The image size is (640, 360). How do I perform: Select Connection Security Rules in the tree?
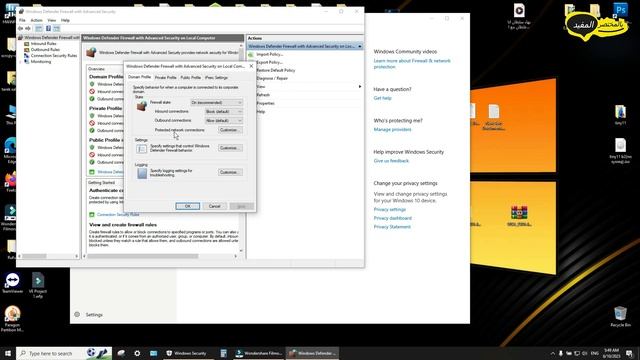click(x=53, y=56)
